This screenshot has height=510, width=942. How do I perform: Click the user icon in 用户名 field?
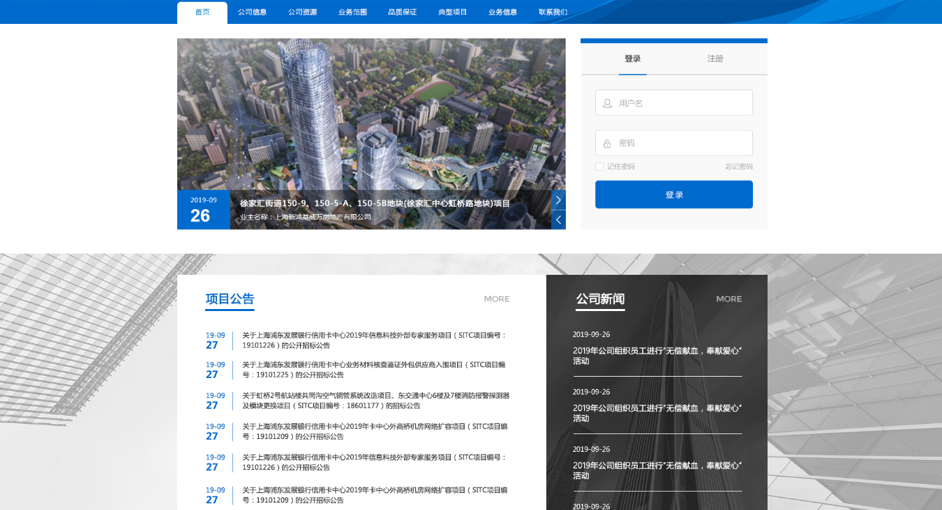[x=607, y=103]
